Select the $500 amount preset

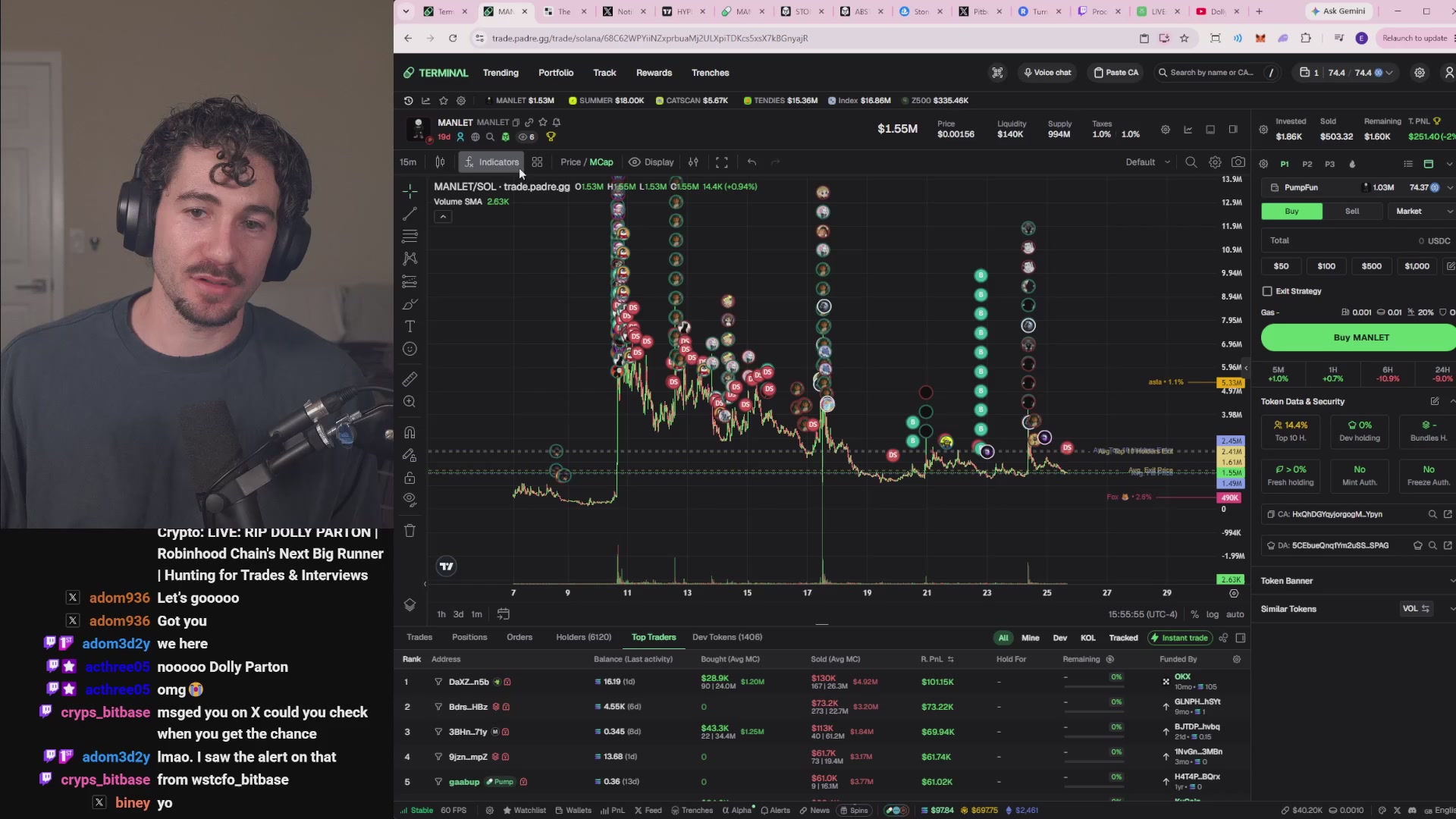click(1371, 266)
